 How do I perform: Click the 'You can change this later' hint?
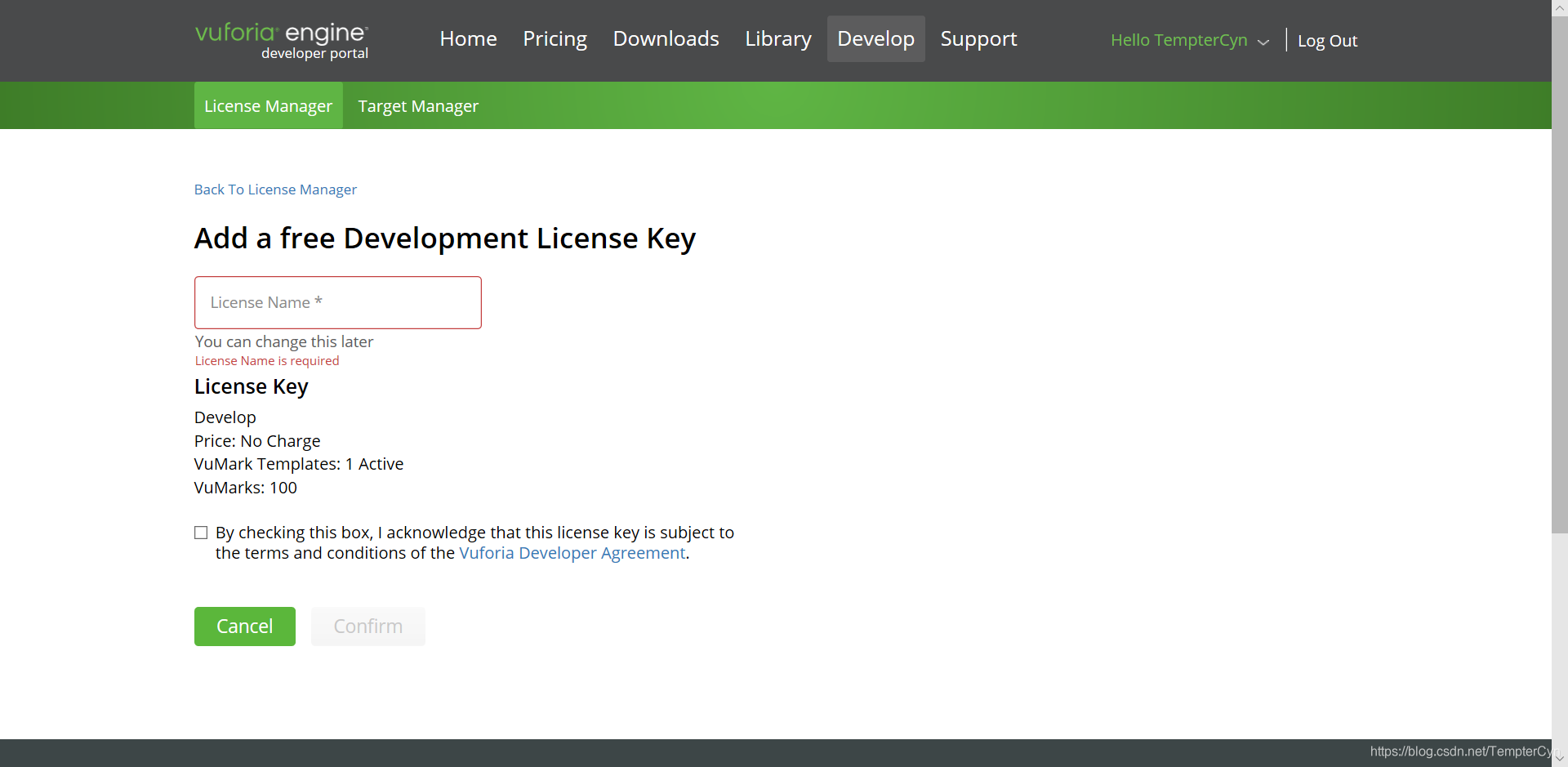(284, 341)
